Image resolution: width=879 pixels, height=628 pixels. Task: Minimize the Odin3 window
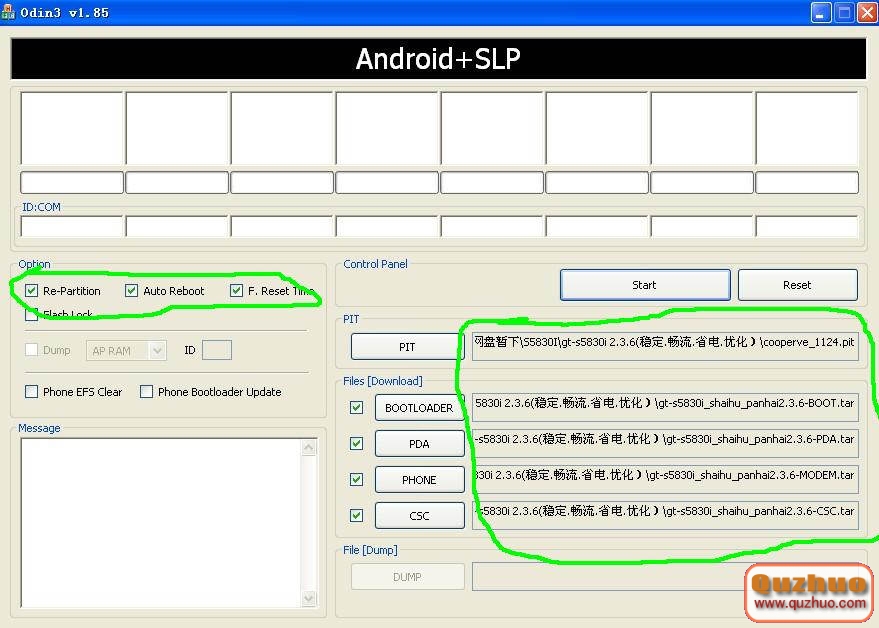(821, 13)
